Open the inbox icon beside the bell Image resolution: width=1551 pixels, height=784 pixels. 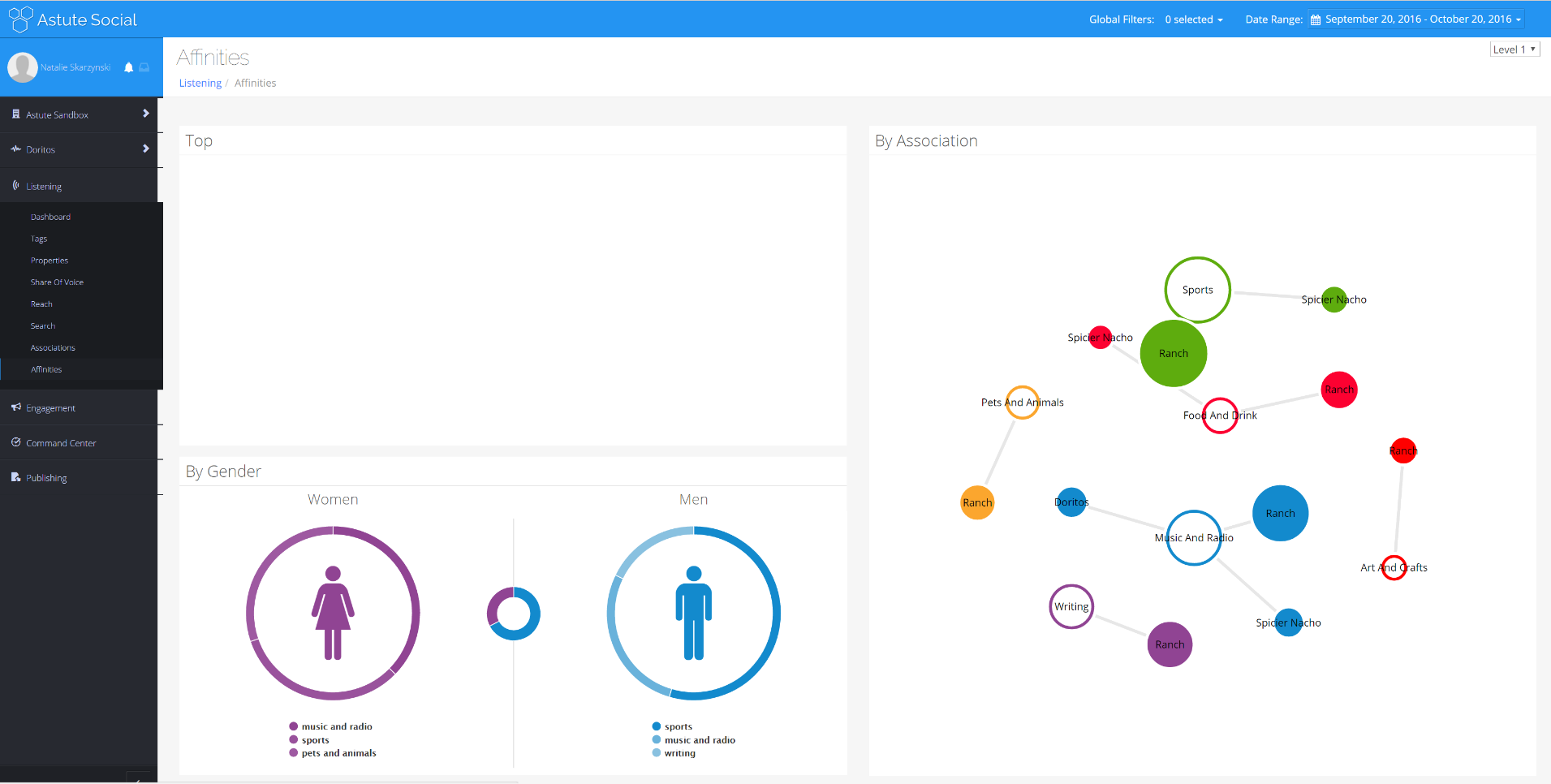[144, 67]
